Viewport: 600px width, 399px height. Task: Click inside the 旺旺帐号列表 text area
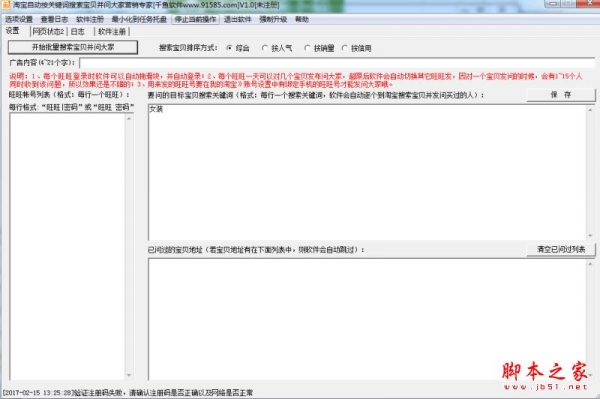pos(67,247)
